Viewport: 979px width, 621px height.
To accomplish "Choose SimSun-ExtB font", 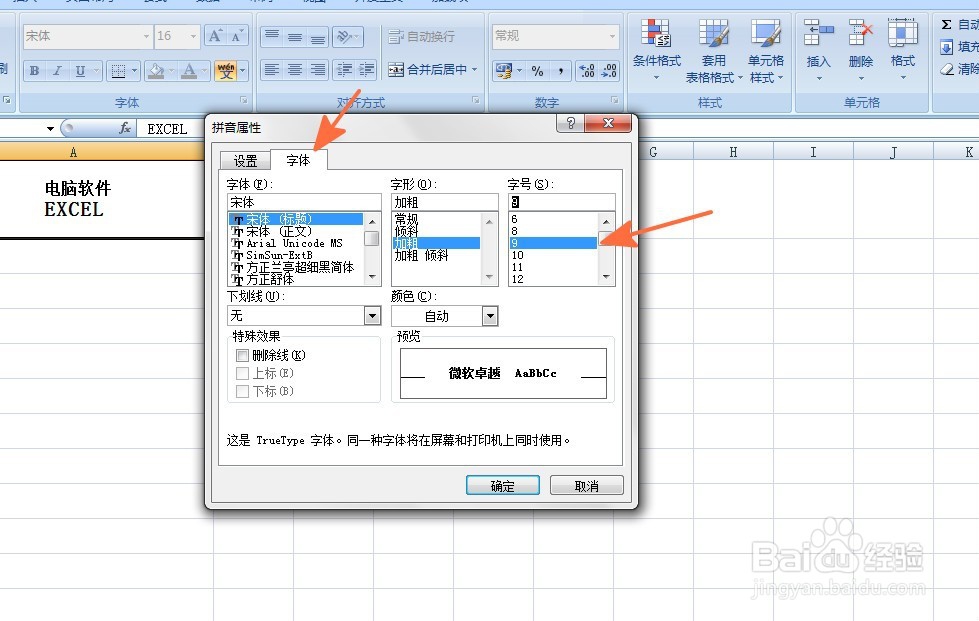I will pos(295,255).
